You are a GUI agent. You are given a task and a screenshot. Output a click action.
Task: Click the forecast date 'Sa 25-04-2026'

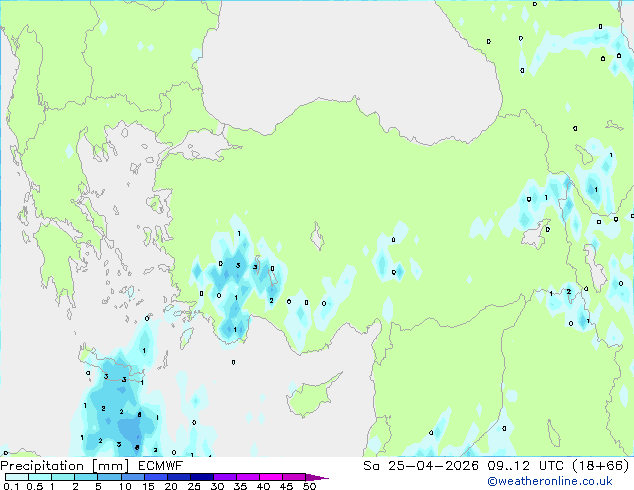point(421,466)
